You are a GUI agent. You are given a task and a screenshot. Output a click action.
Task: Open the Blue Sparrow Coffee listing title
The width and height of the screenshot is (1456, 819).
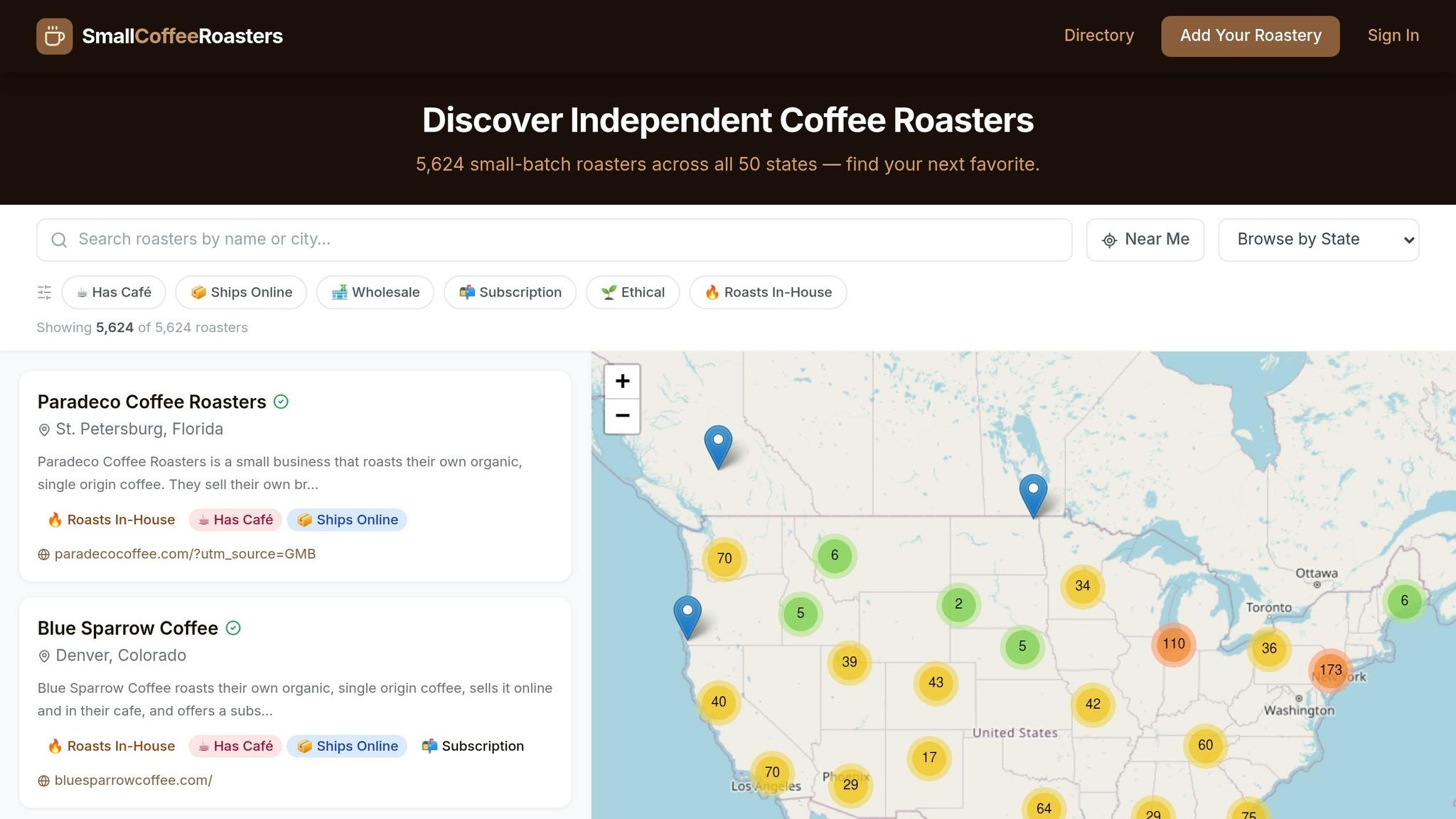pyautogui.click(x=128, y=628)
